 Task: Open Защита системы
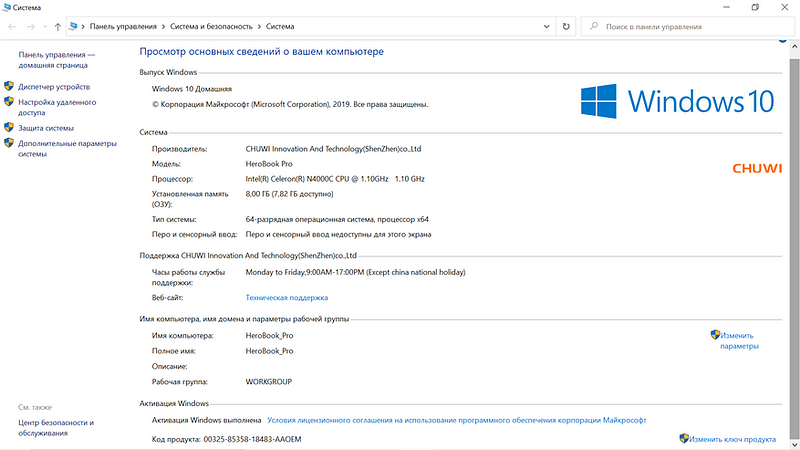[46, 128]
